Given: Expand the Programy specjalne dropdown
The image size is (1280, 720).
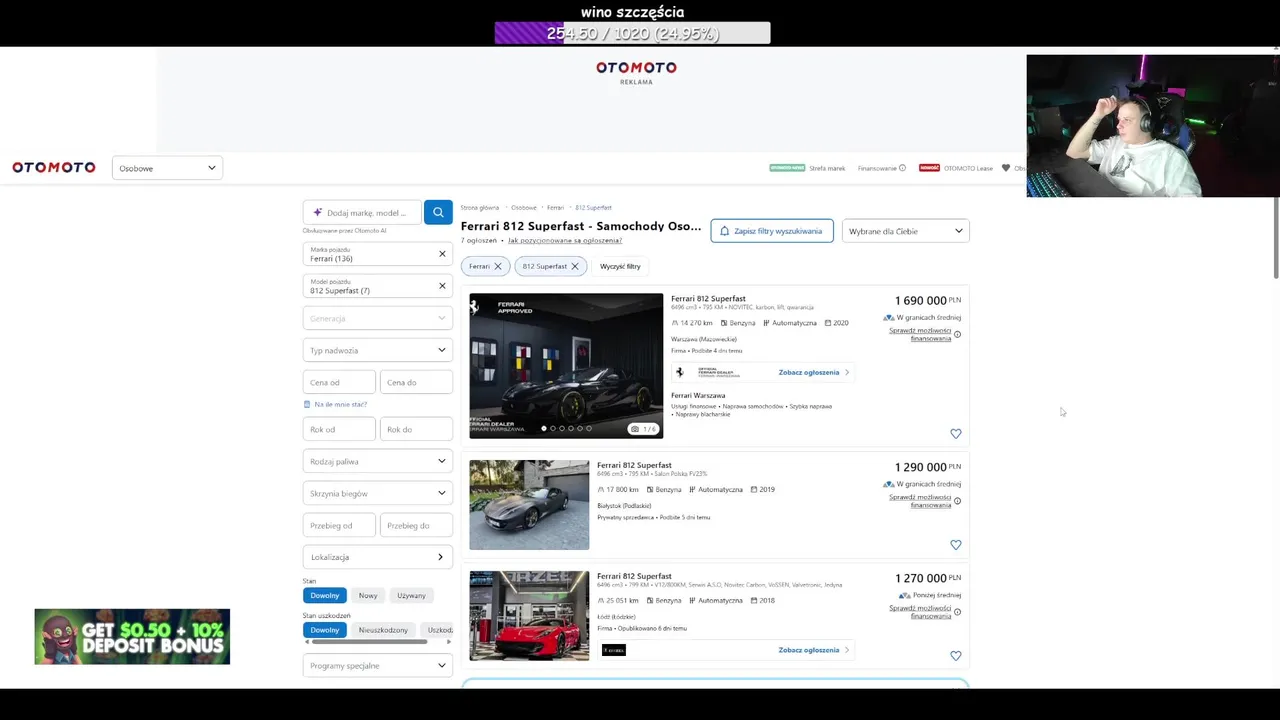Looking at the screenshot, I should [378, 665].
